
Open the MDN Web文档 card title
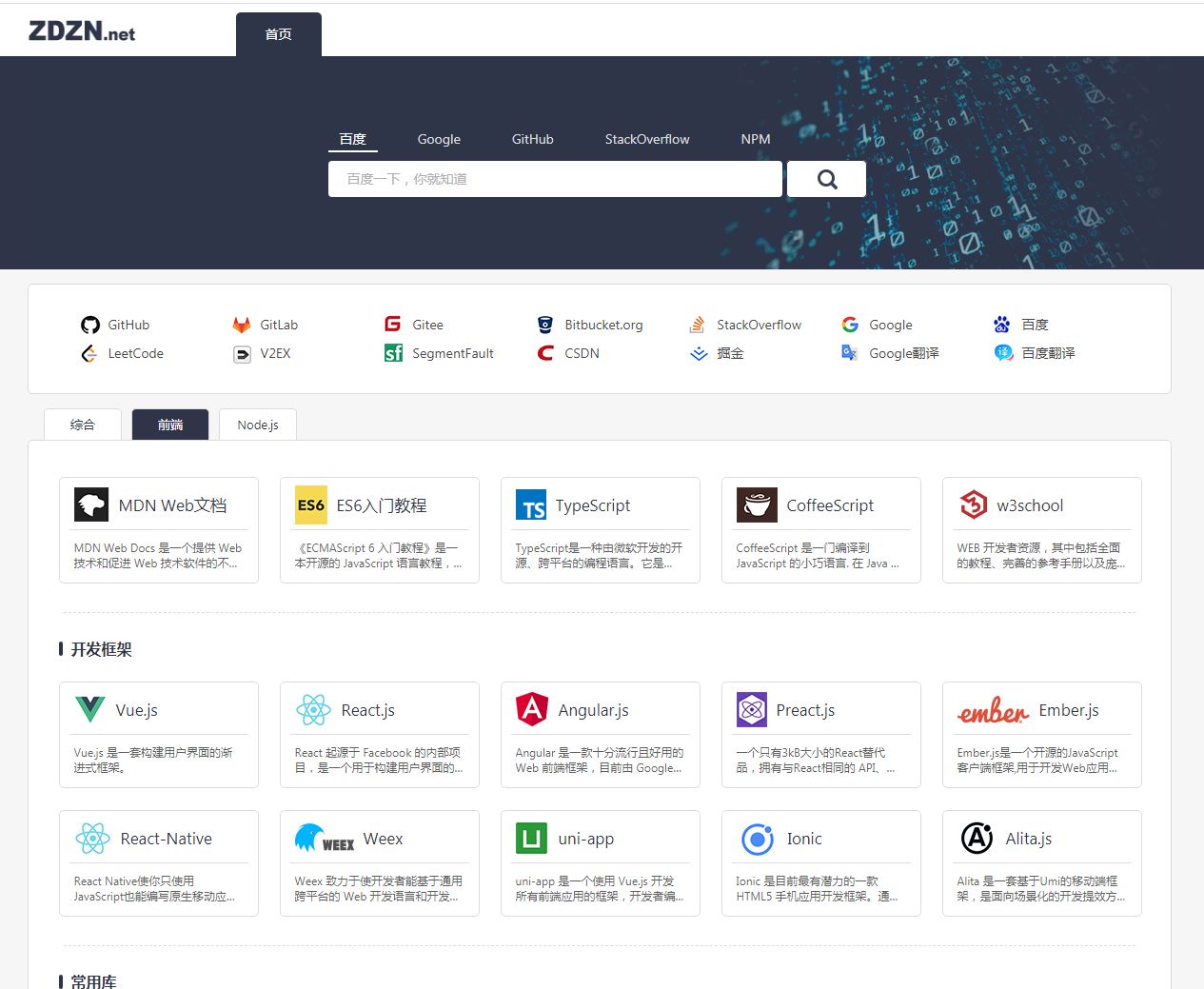click(x=172, y=505)
